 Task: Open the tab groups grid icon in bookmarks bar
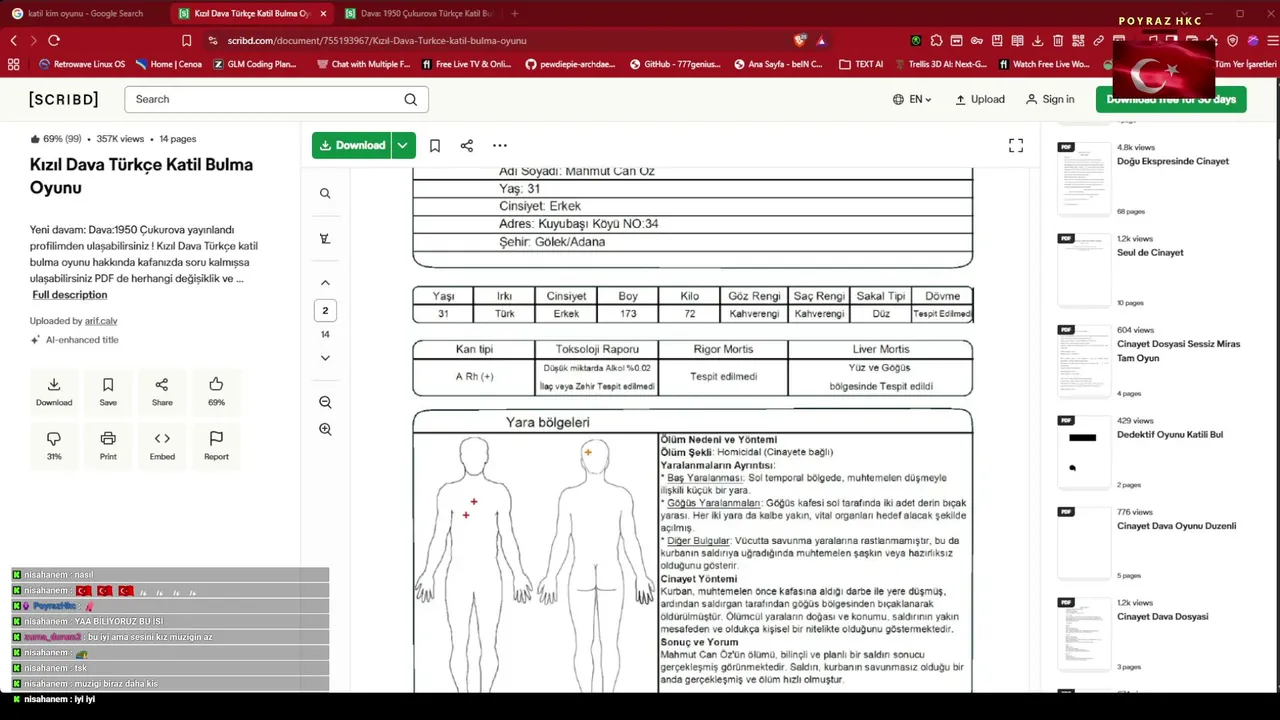click(13, 64)
